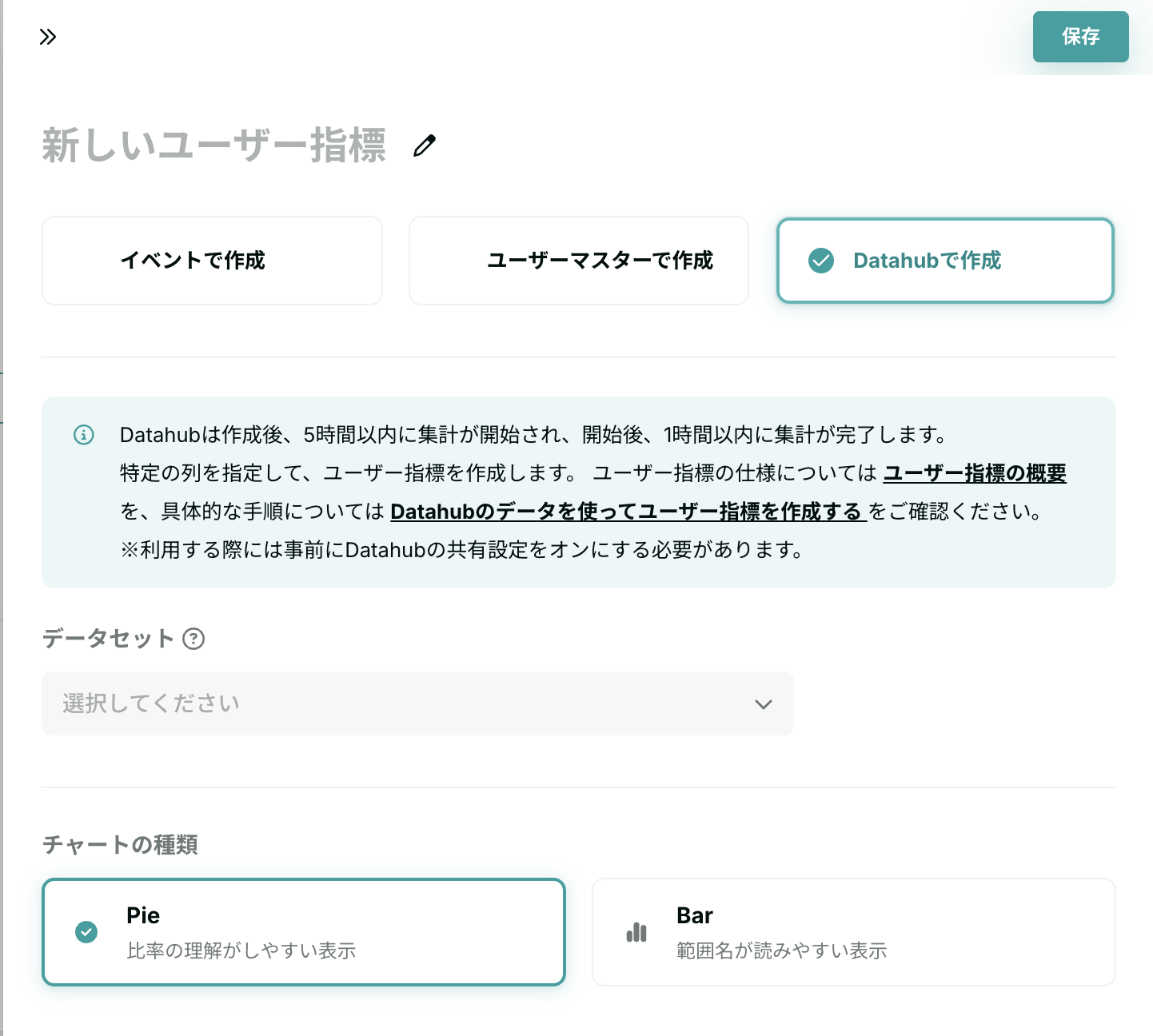
Task: Select the ユーザーマスターで作成 option
Action: pyautogui.click(x=579, y=261)
